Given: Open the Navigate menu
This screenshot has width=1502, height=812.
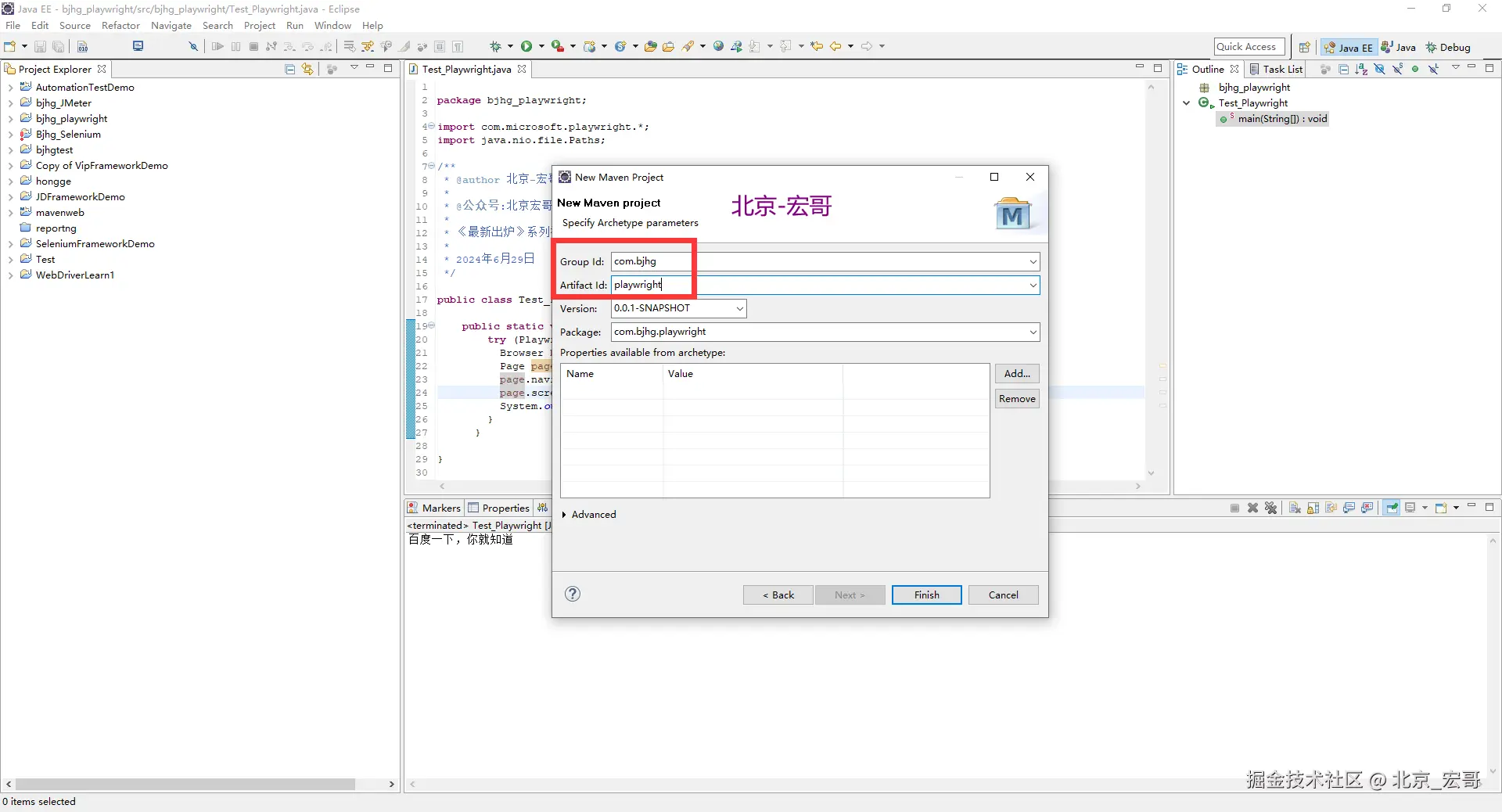Looking at the screenshot, I should click(171, 26).
